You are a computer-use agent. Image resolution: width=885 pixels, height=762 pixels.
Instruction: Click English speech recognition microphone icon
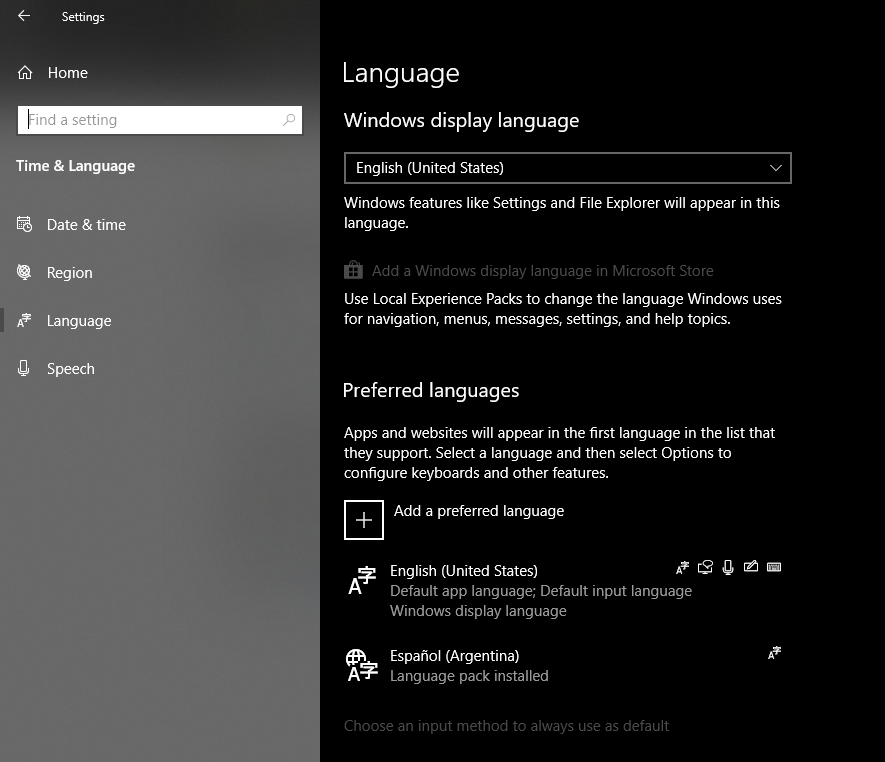[728, 567]
